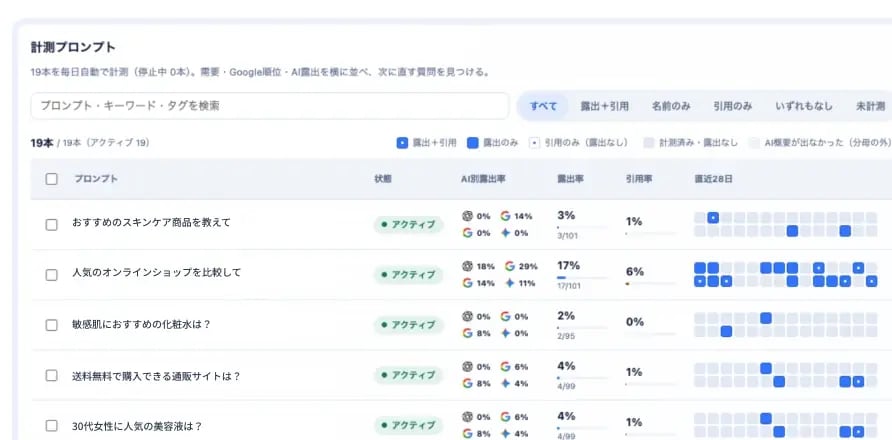This screenshot has height=440, width=892.
Task: Click Gemini star icon in スキンケア row
Action: (505, 233)
